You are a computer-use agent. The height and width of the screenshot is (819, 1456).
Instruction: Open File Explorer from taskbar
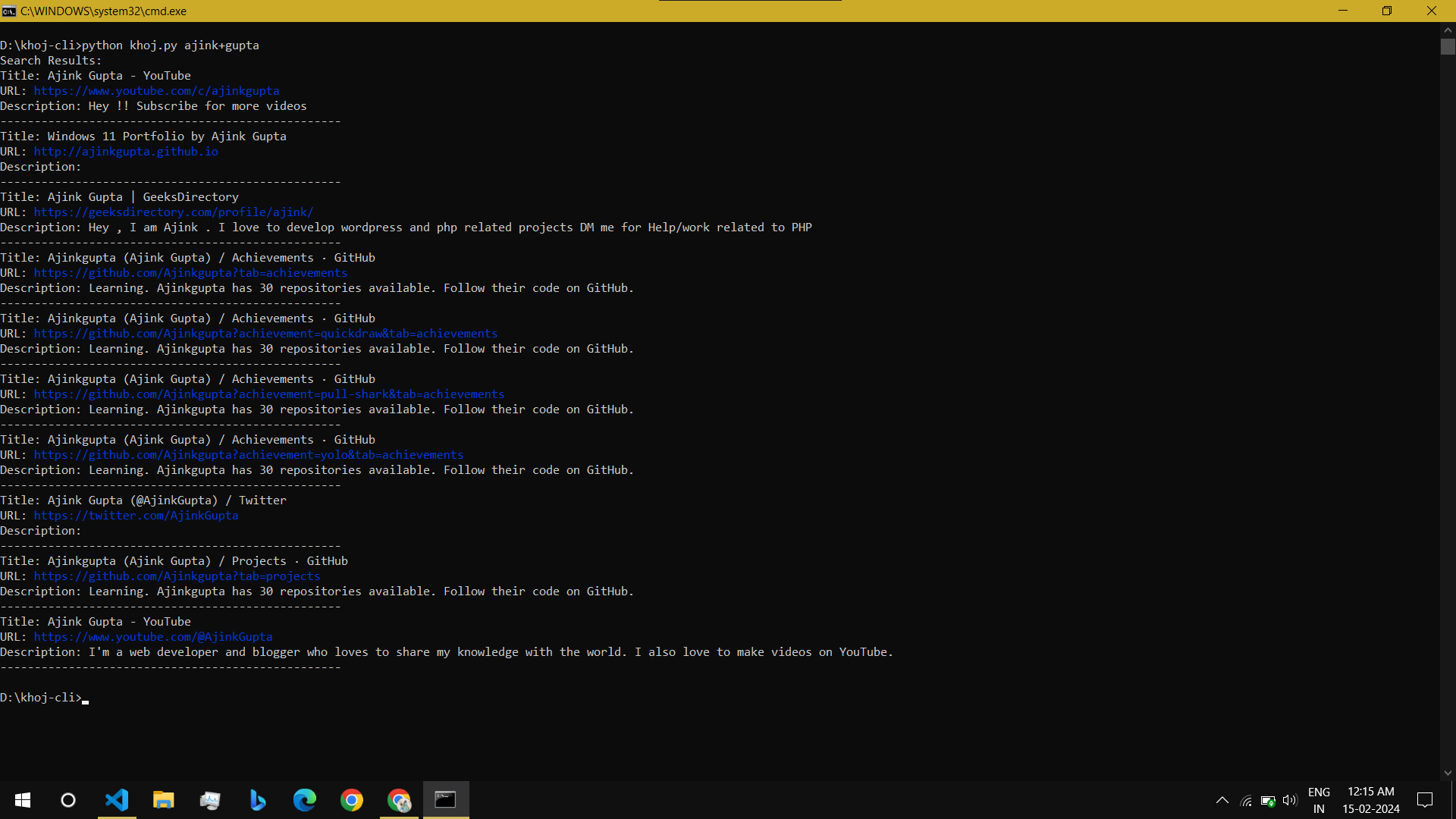164,800
